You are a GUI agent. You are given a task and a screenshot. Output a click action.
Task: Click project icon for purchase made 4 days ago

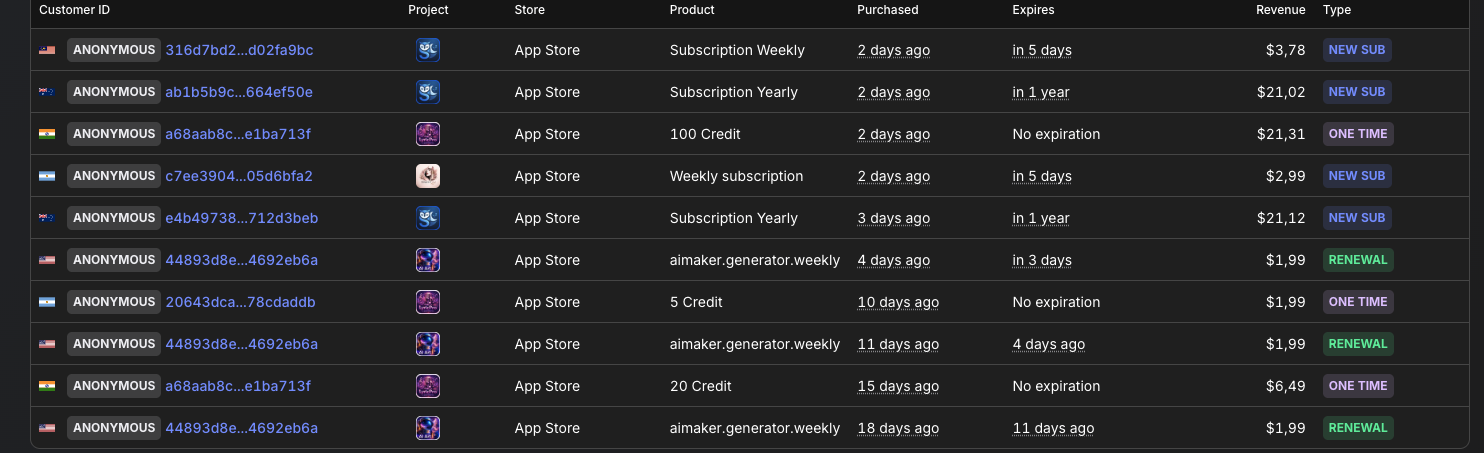[x=428, y=260]
